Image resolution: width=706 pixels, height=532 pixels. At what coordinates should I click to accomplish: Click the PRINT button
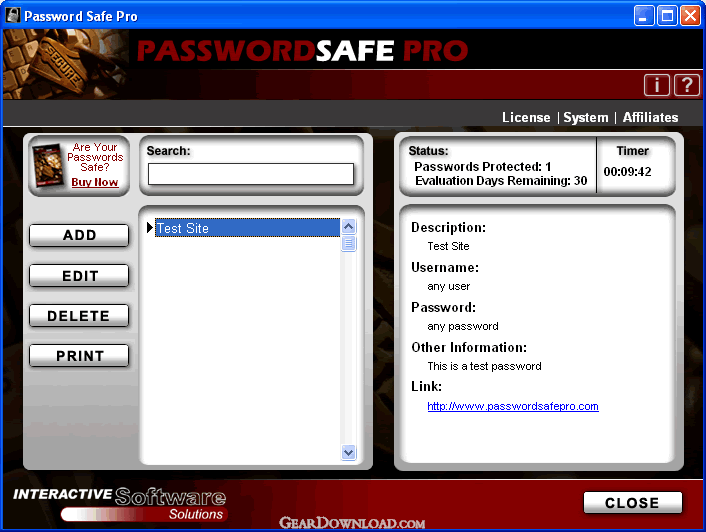coord(79,356)
